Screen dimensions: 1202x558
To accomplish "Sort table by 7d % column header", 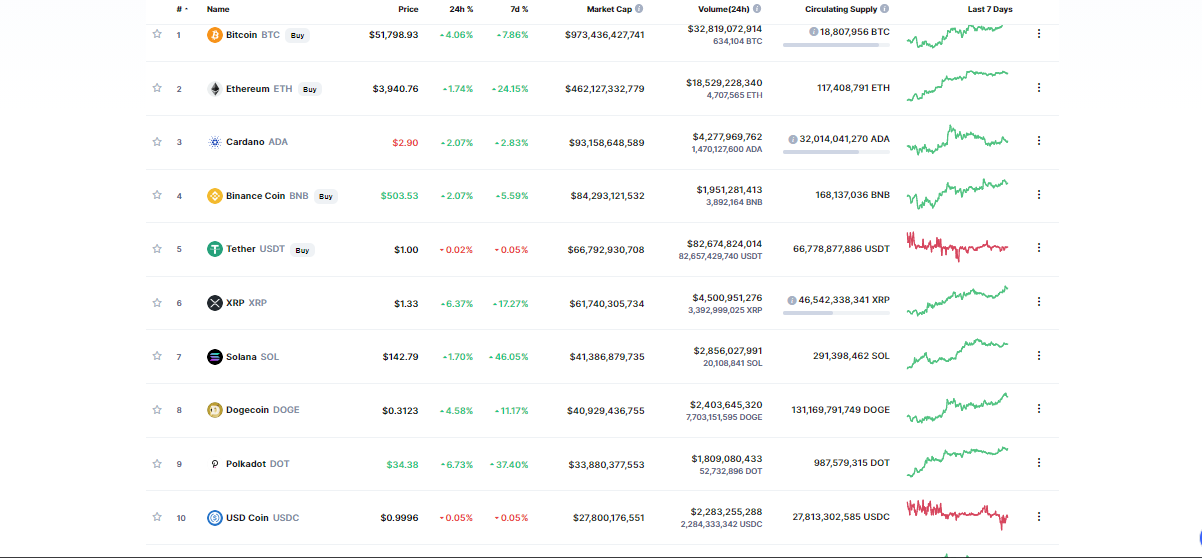I will tap(518, 9).
